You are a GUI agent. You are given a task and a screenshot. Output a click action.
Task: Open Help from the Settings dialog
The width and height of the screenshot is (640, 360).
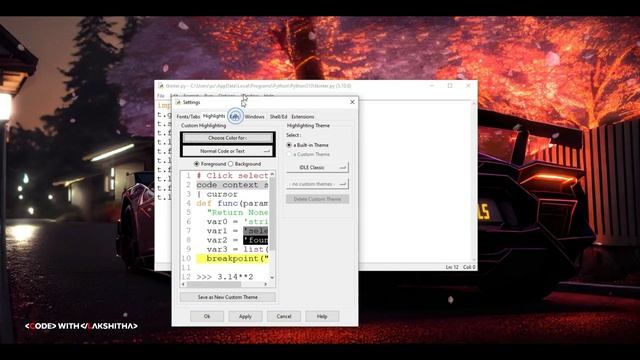click(x=322, y=316)
